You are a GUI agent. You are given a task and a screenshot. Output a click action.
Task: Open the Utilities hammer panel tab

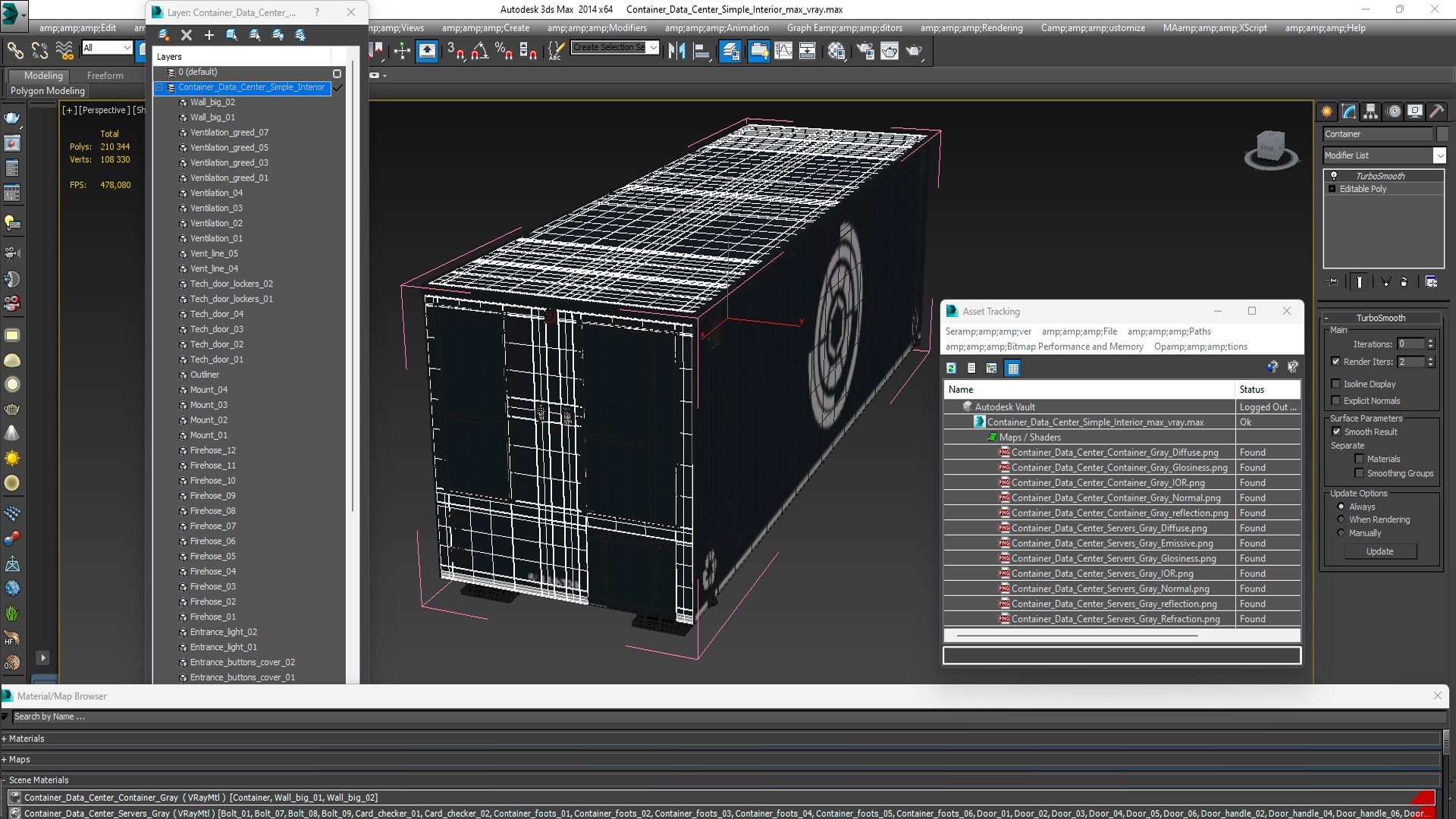1436,111
